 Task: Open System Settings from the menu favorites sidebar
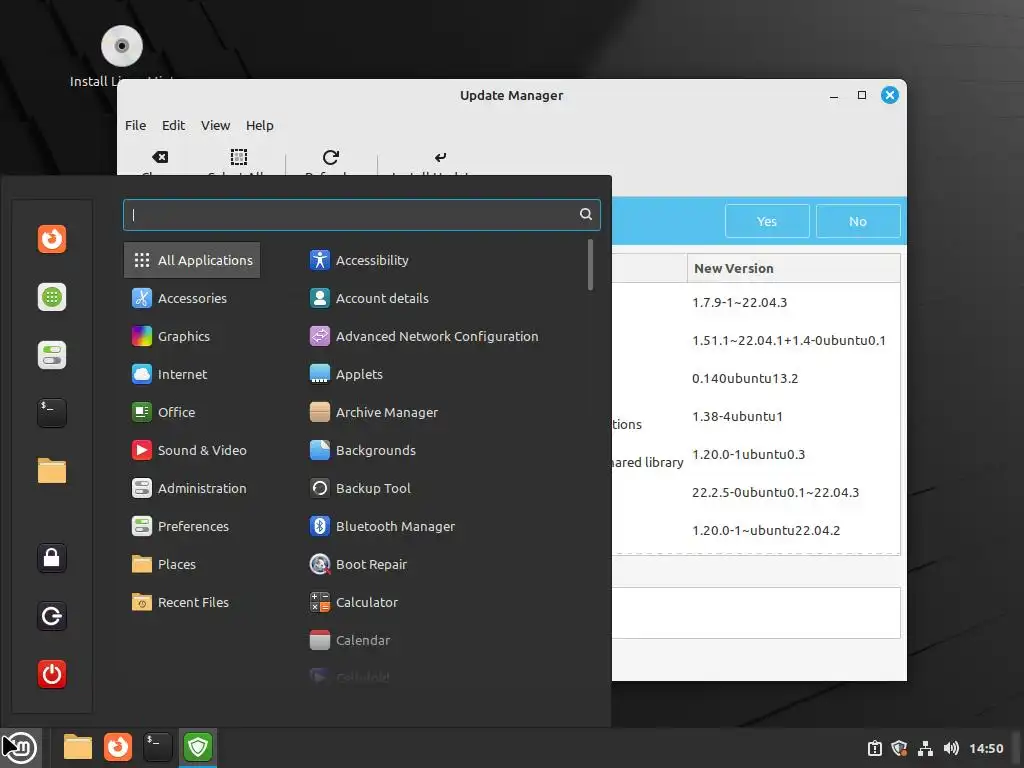[52, 355]
